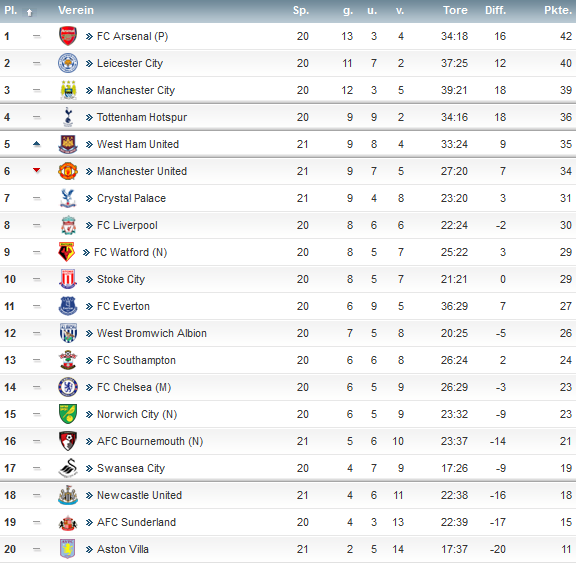Open the West Bromwich Albion link
Screen dimensions: 576x563
152,333
